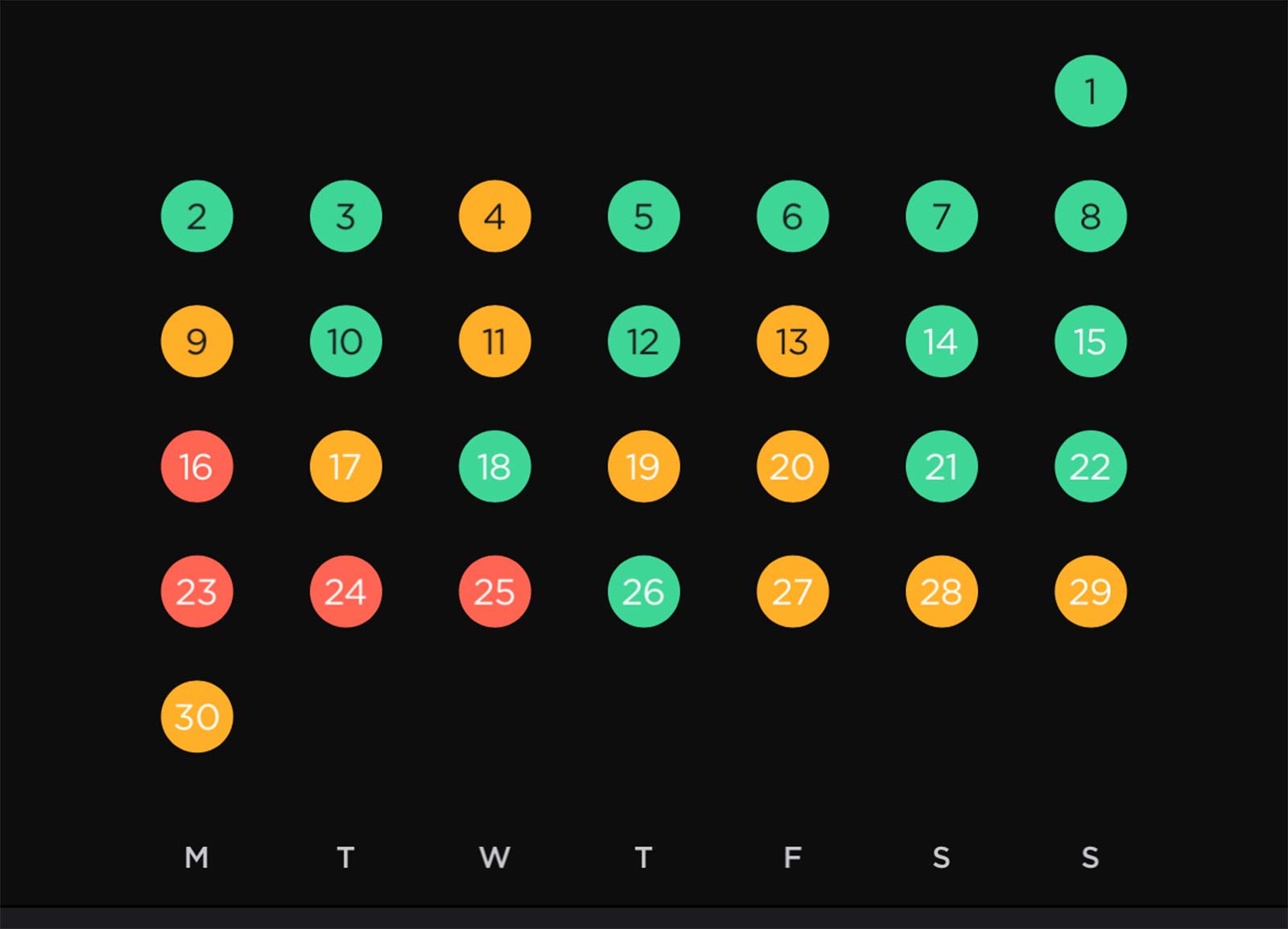Open day 24 red circle
1288x929 pixels.
345,592
